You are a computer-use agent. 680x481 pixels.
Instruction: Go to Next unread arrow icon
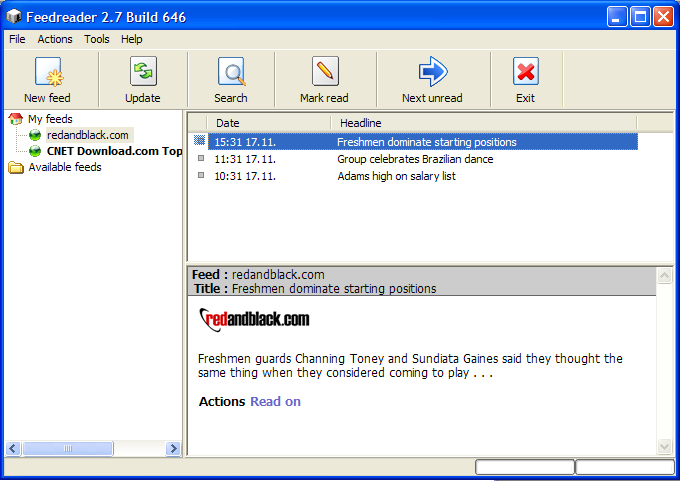point(433,72)
